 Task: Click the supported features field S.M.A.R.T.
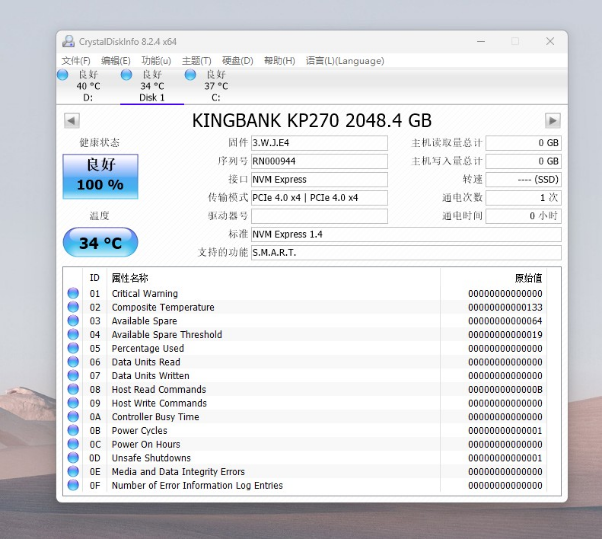tap(406, 253)
